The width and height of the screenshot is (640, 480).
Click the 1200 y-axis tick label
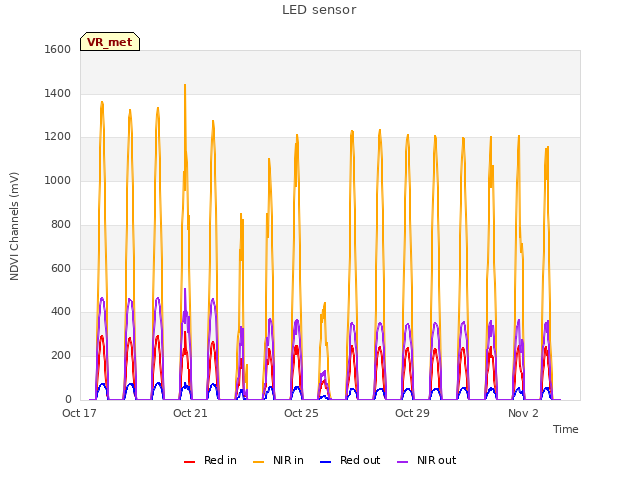[x=58, y=137]
